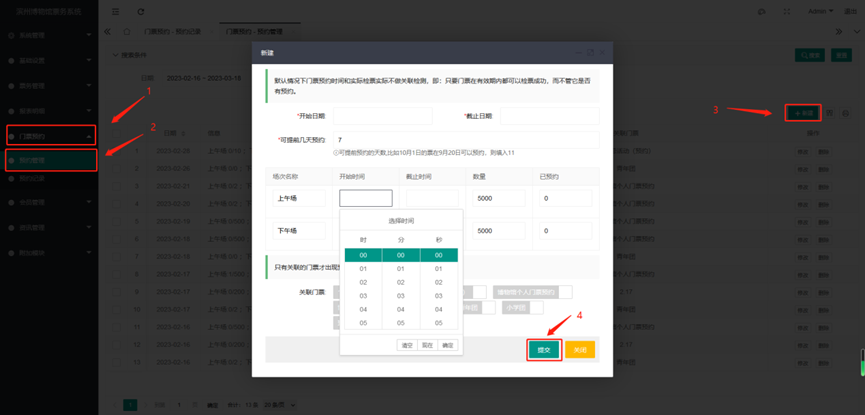This screenshot has width=865, height=415.
Task: Click the refresh icon in top bar
Action: [x=140, y=12]
